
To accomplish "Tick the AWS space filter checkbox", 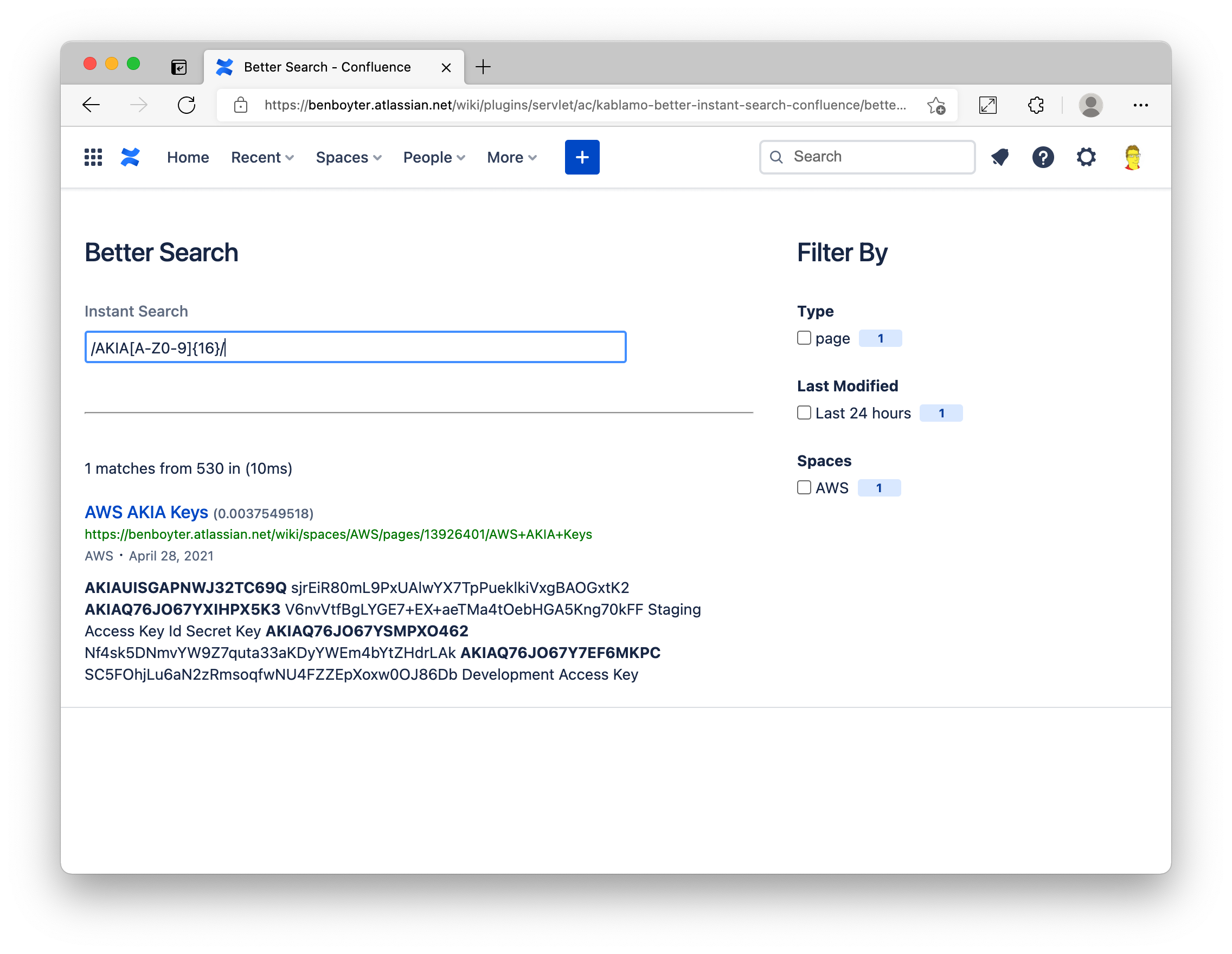I will [x=804, y=487].
